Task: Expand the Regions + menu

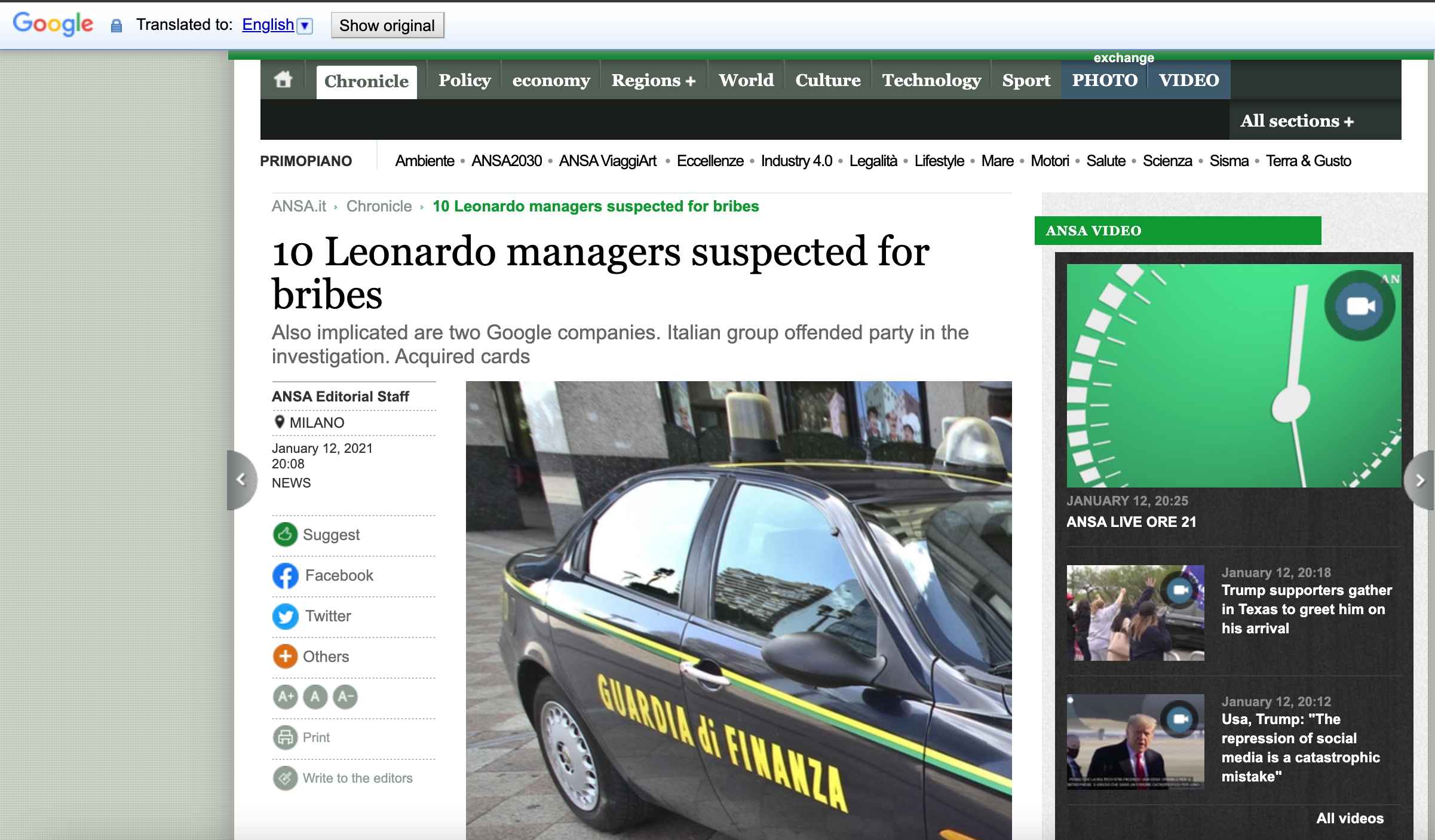Action: pyautogui.click(x=654, y=80)
